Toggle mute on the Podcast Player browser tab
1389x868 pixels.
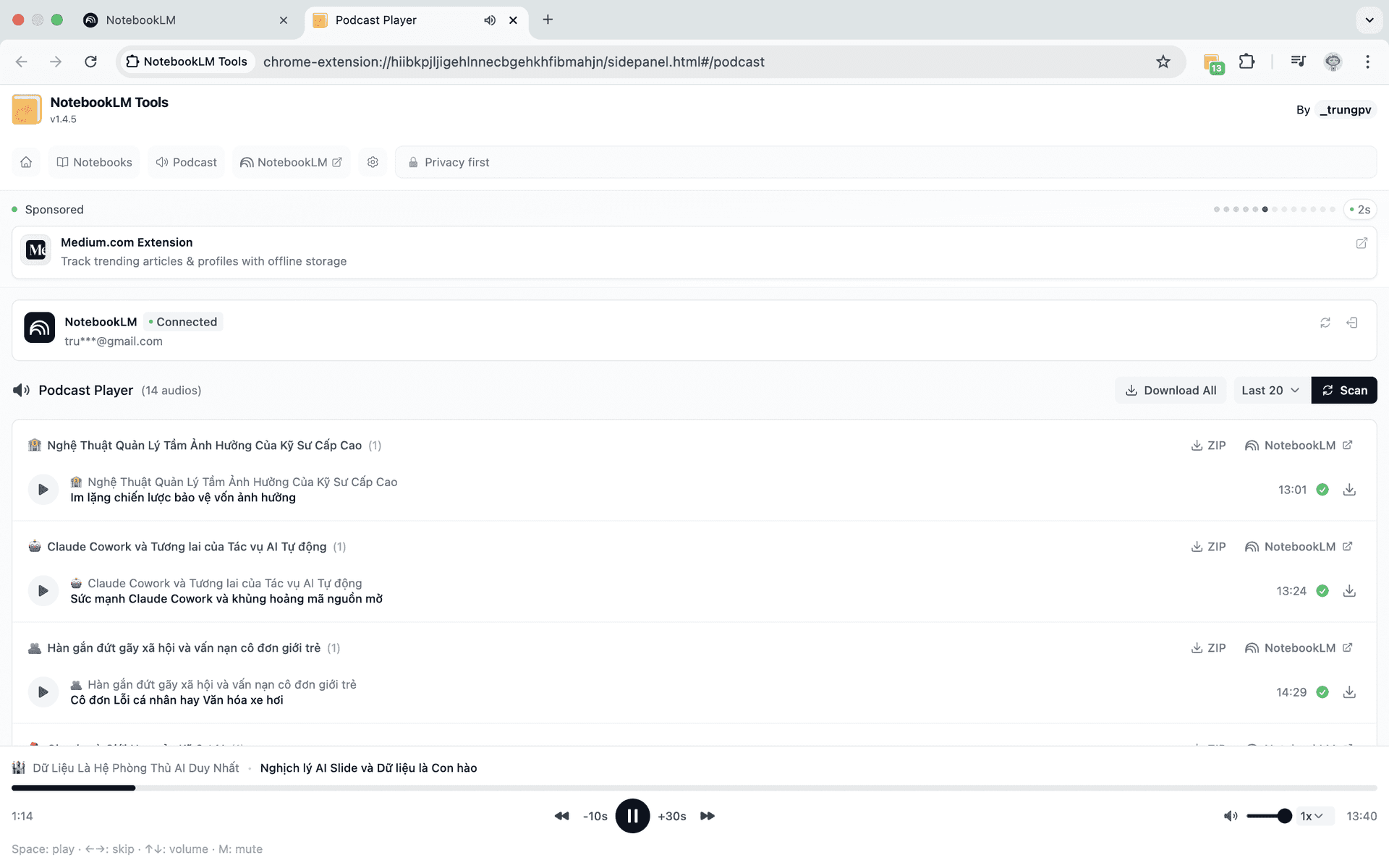(x=490, y=20)
